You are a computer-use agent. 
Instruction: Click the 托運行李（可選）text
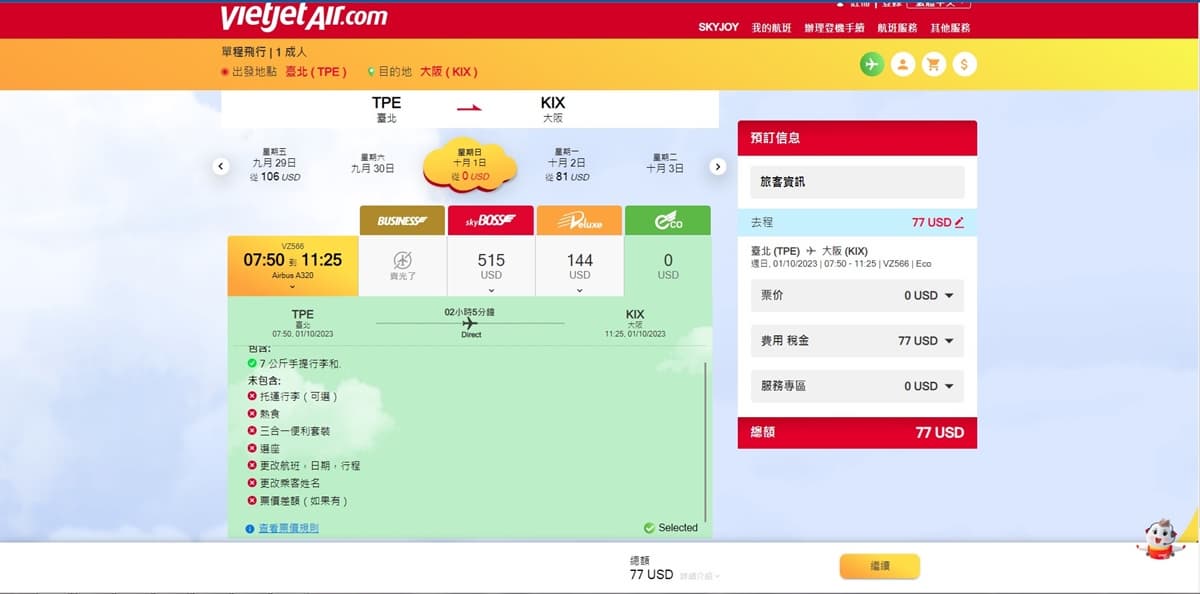pos(299,397)
